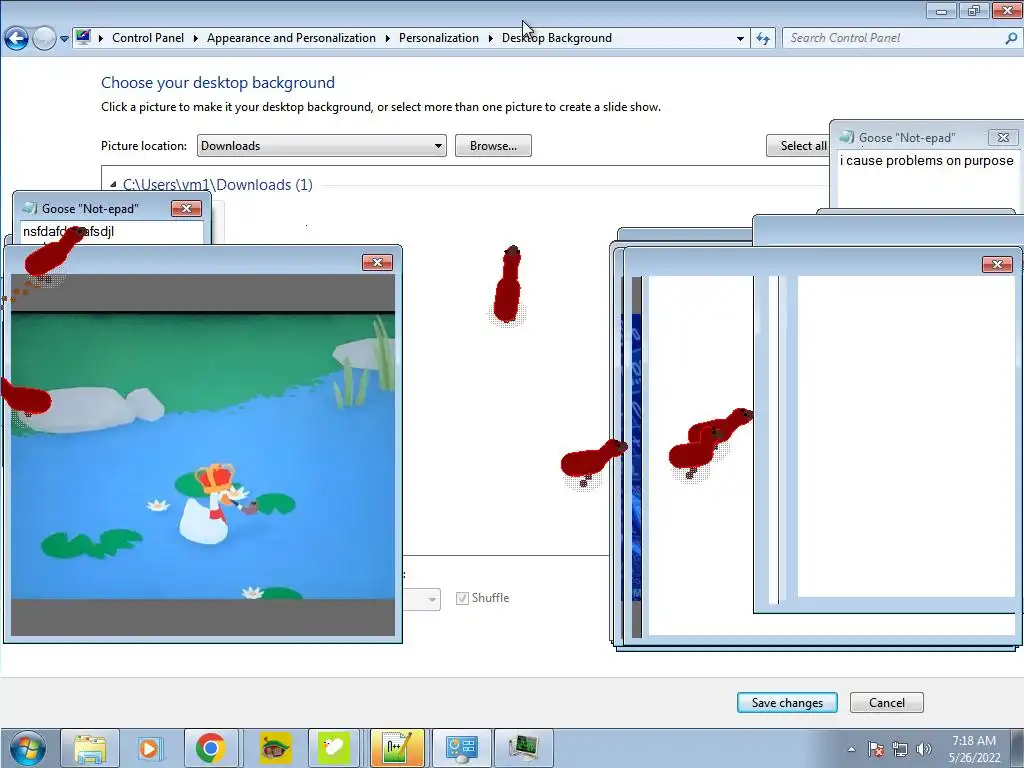Click the left Not-epad text area

tap(112, 232)
